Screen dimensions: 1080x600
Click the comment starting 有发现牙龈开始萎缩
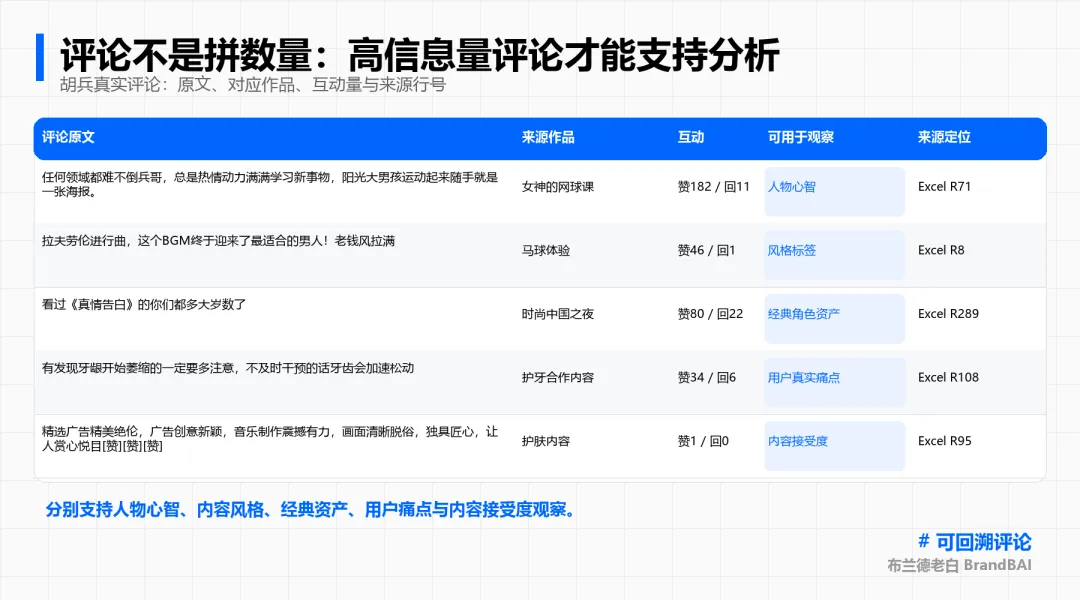click(227, 368)
